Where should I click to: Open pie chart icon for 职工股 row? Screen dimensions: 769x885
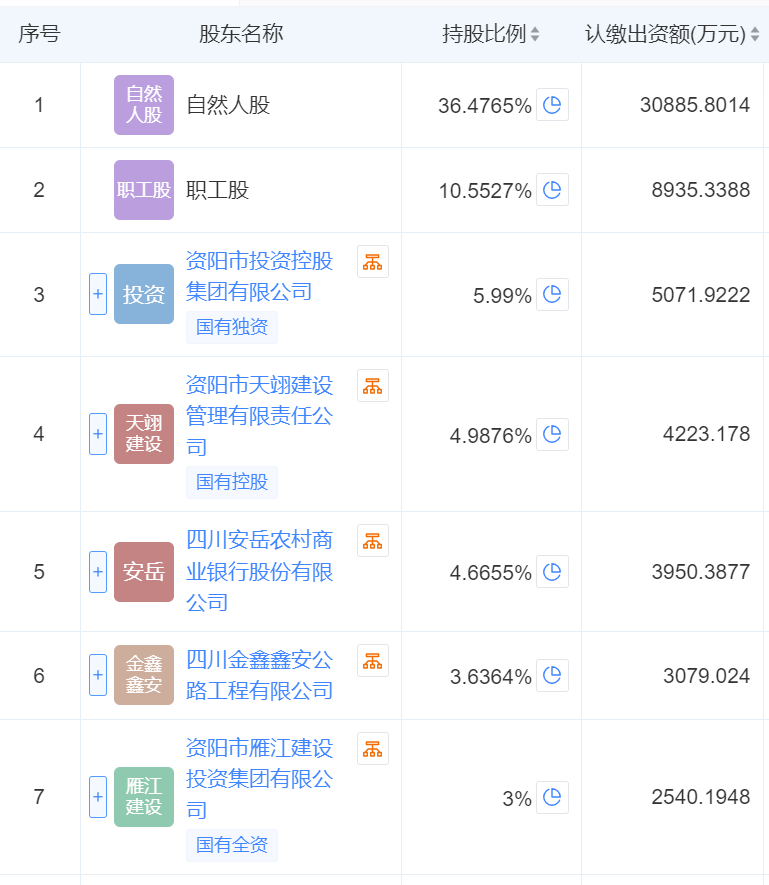click(552, 190)
